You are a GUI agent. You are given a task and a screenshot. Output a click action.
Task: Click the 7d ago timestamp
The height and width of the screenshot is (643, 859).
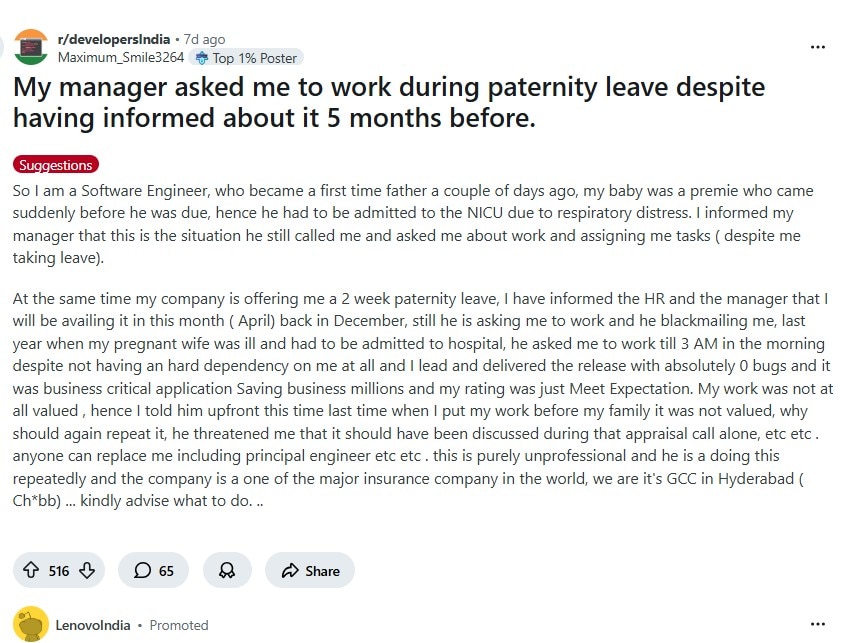pos(204,39)
